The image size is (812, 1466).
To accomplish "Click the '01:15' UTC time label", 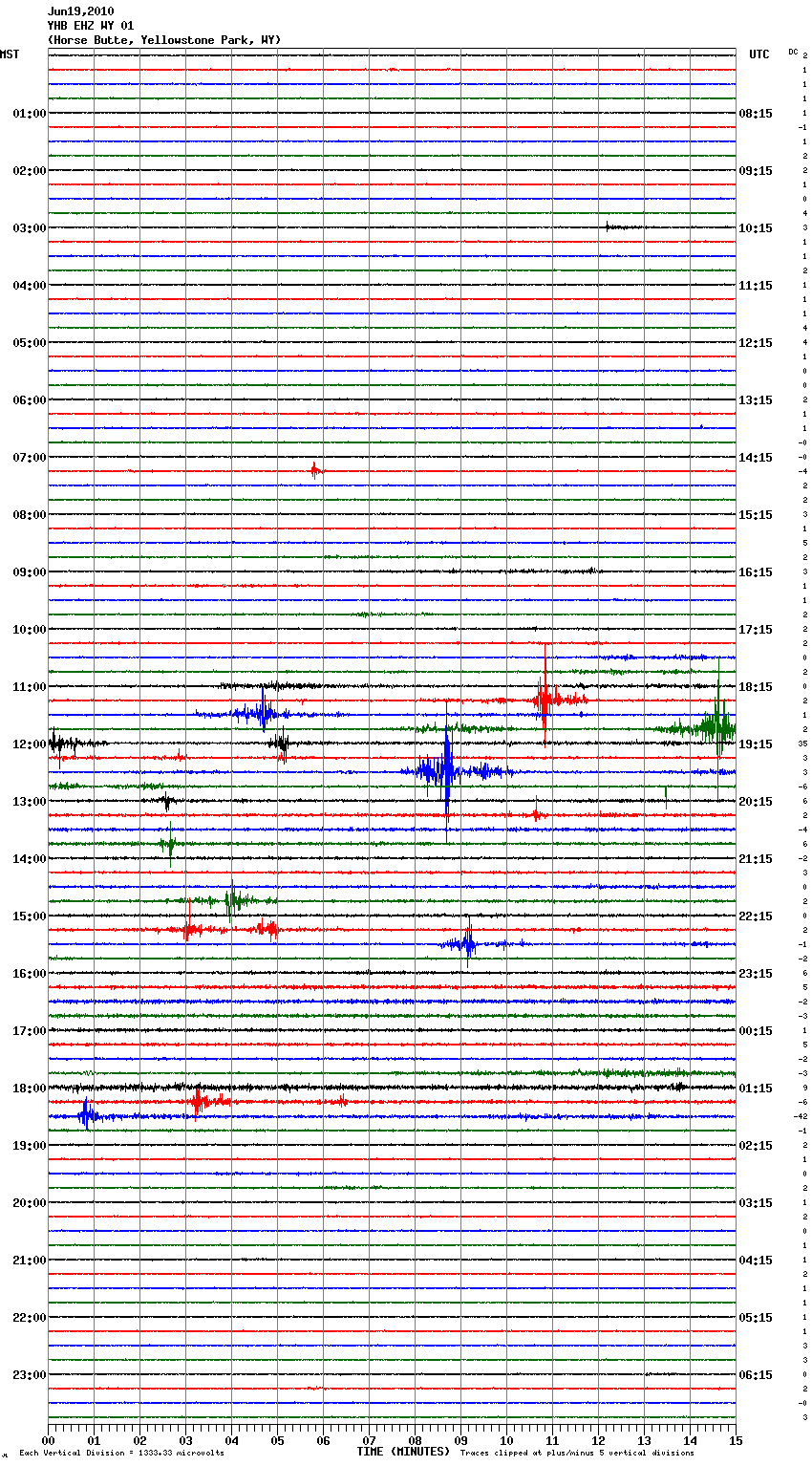I will coord(756,1089).
